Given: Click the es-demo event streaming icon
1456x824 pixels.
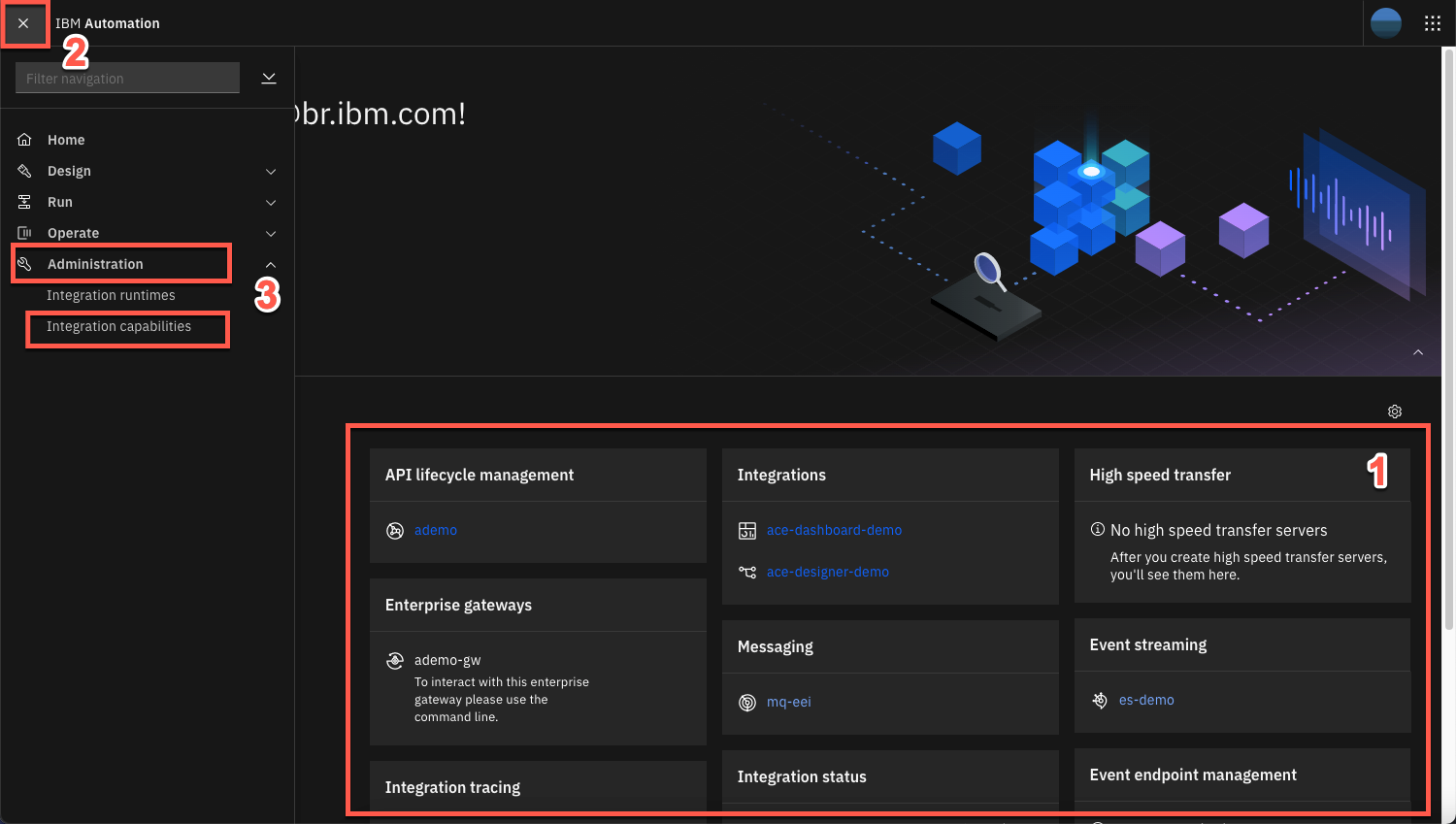Looking at the screenshot, I should coord(1100,700).
